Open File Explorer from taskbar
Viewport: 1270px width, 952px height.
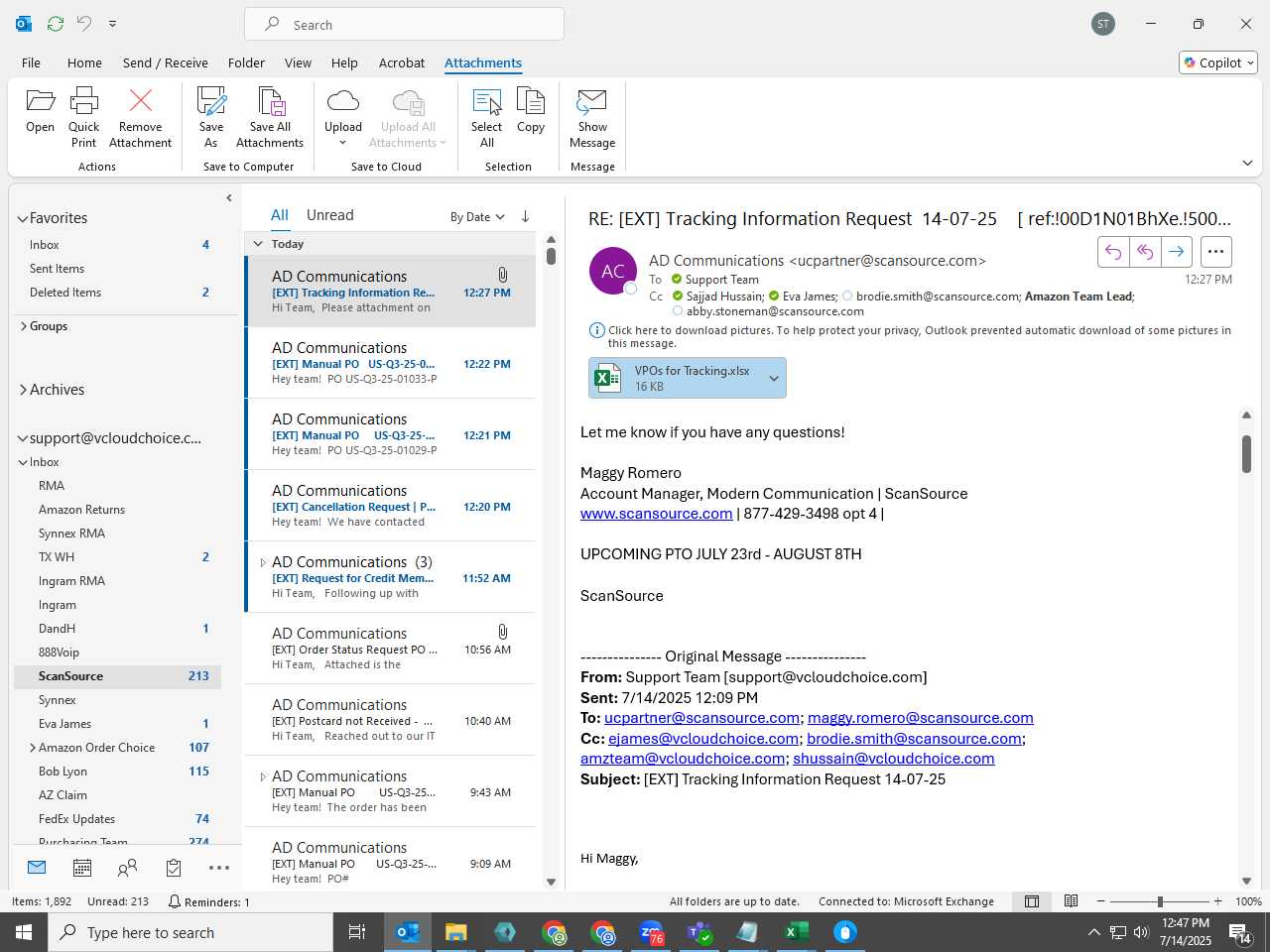point(455,932)
